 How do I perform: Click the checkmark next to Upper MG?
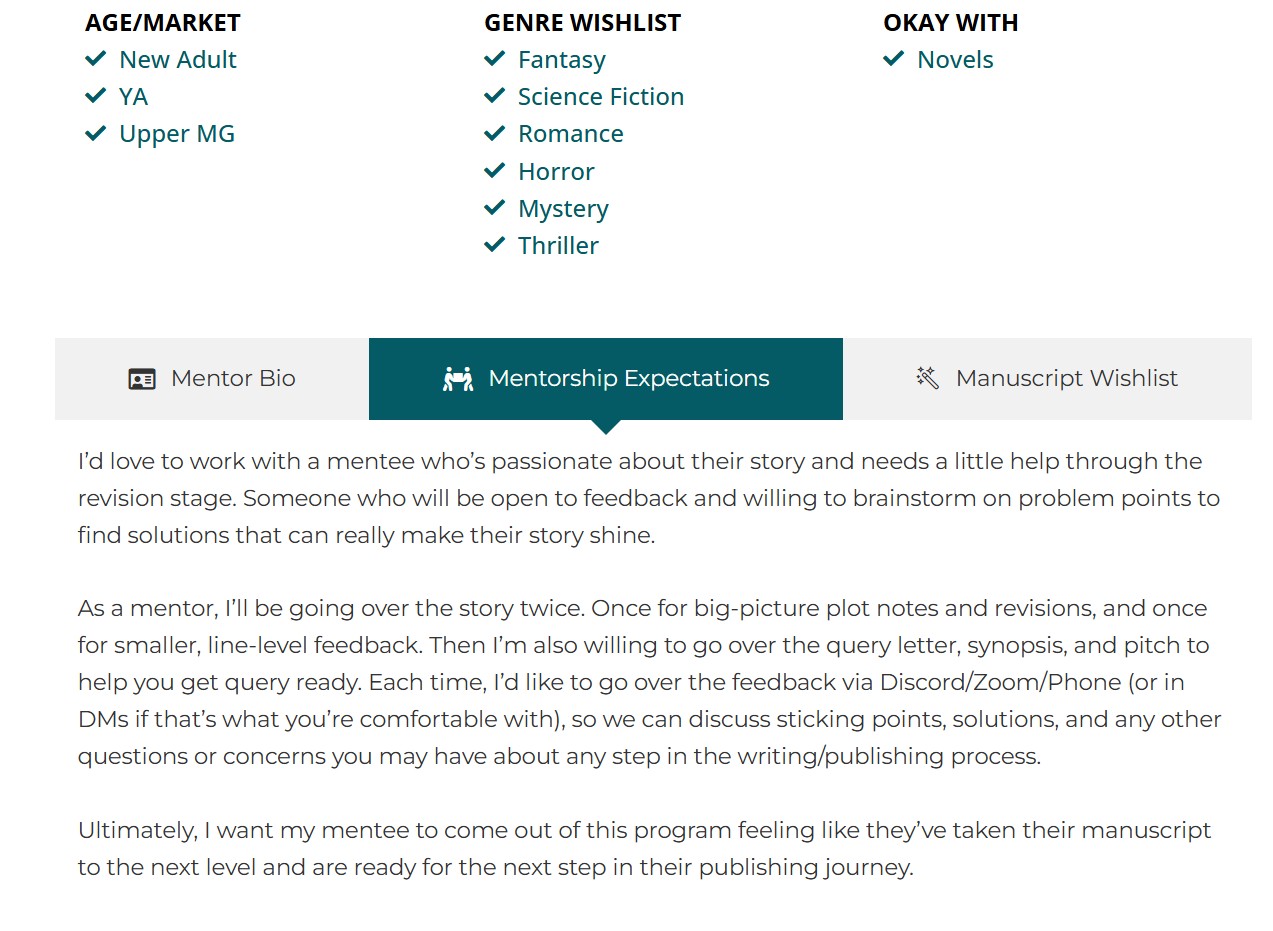[96, 133]
